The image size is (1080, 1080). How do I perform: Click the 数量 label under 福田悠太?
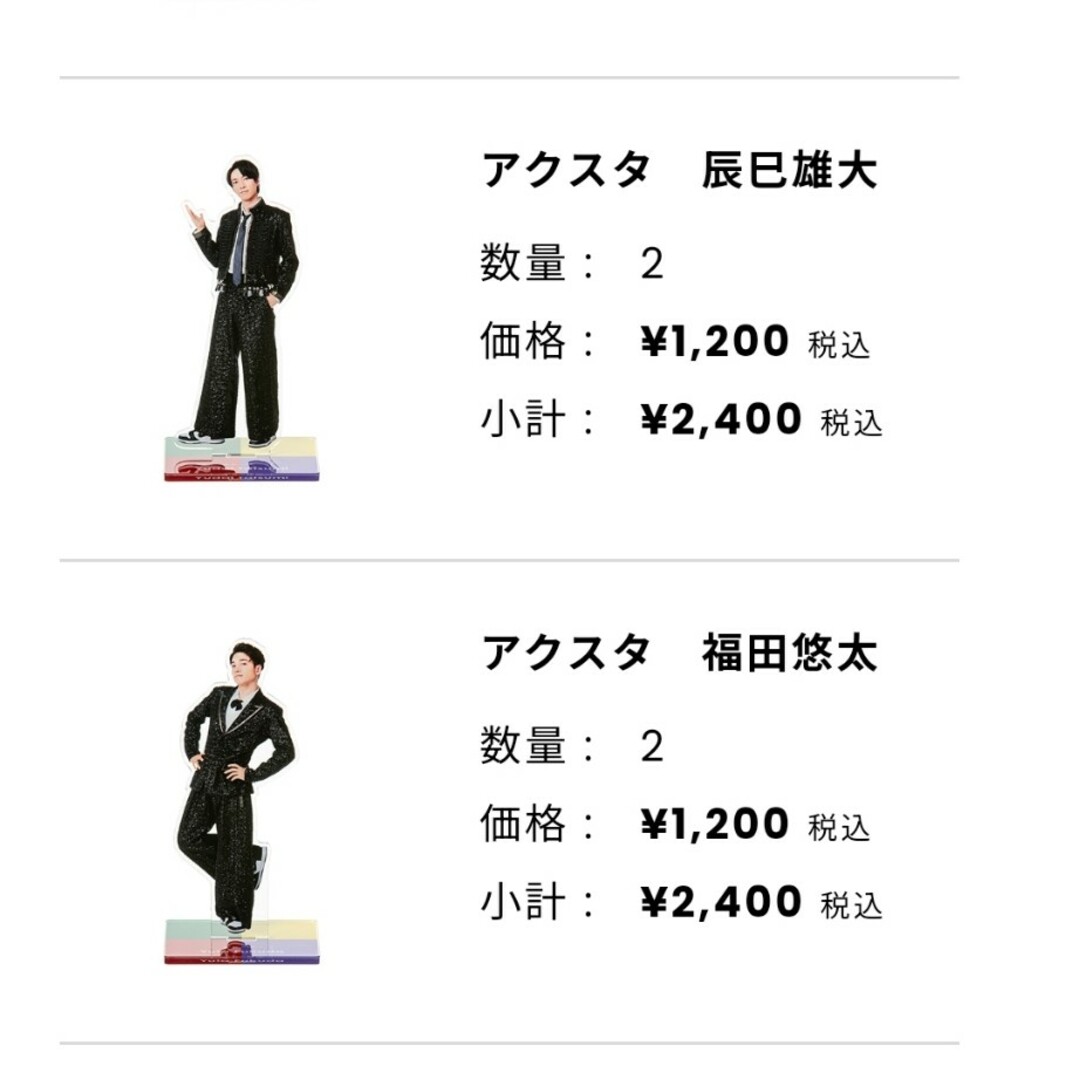click(x=523, y=745)
